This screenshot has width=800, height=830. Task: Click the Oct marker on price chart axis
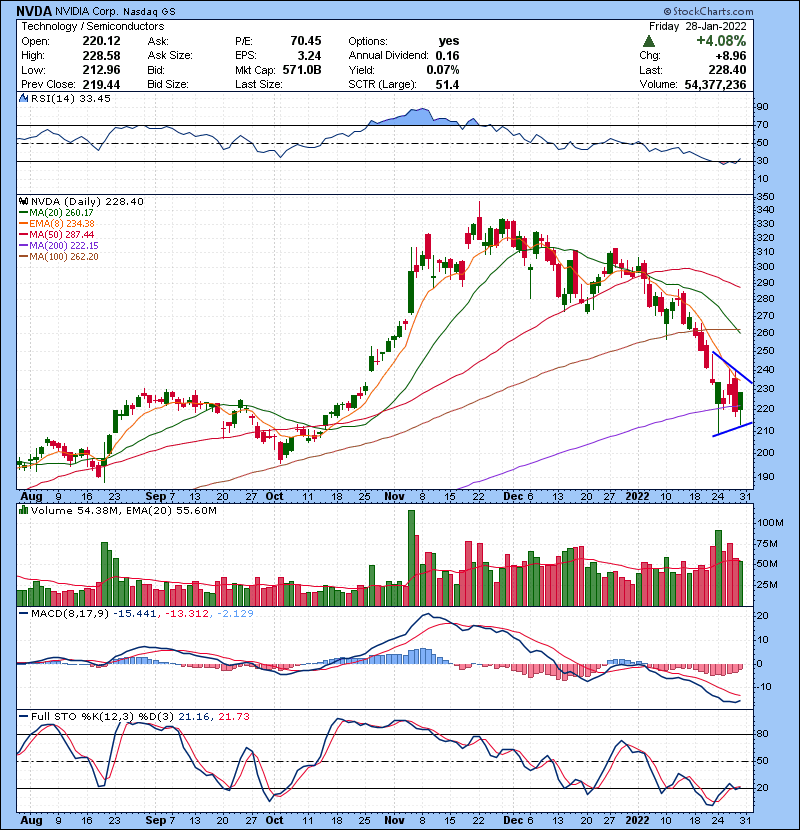tap(274, 497)
